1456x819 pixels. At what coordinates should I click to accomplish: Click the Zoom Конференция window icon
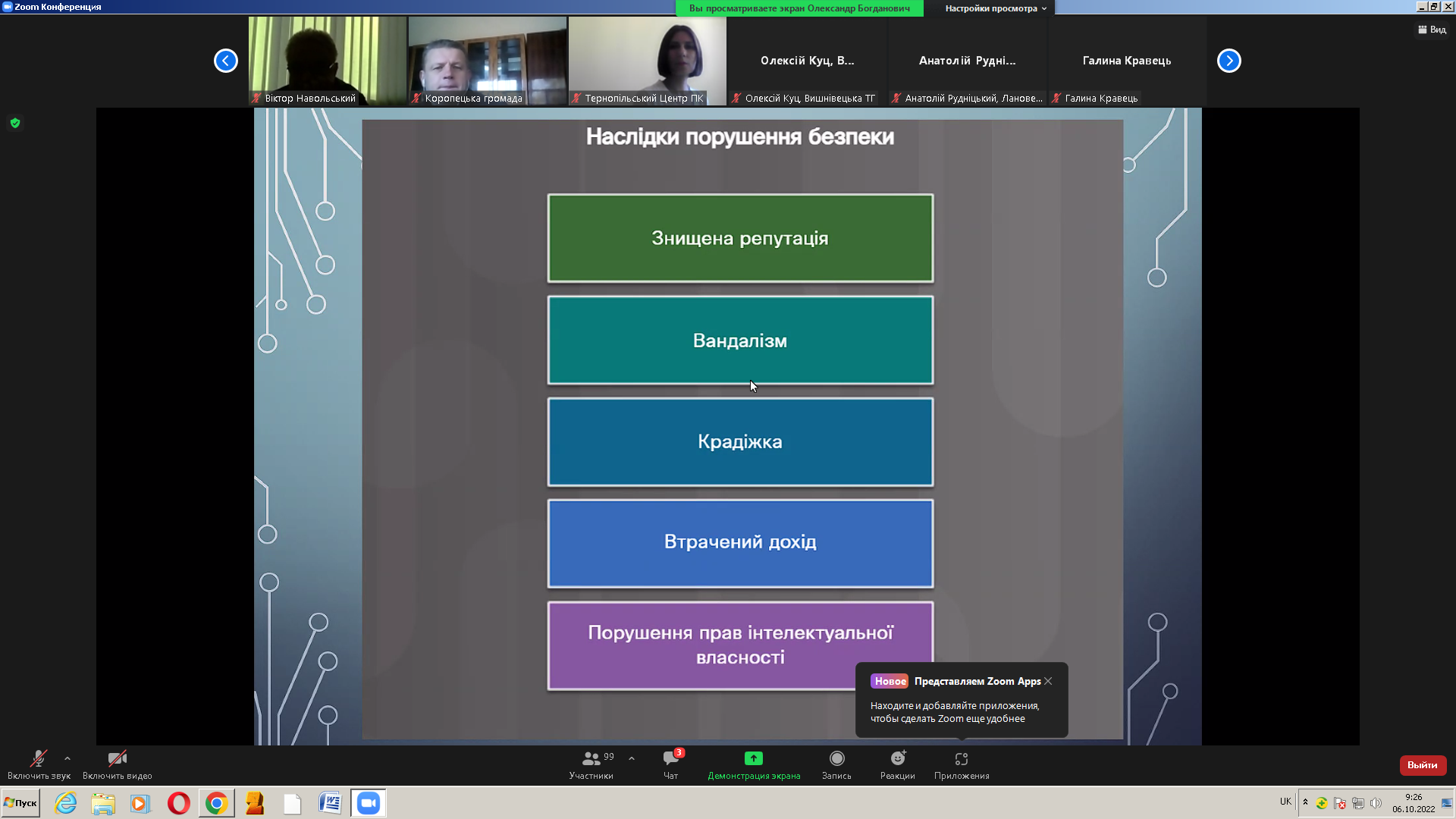pyautogui.click(x=7, y=7)
